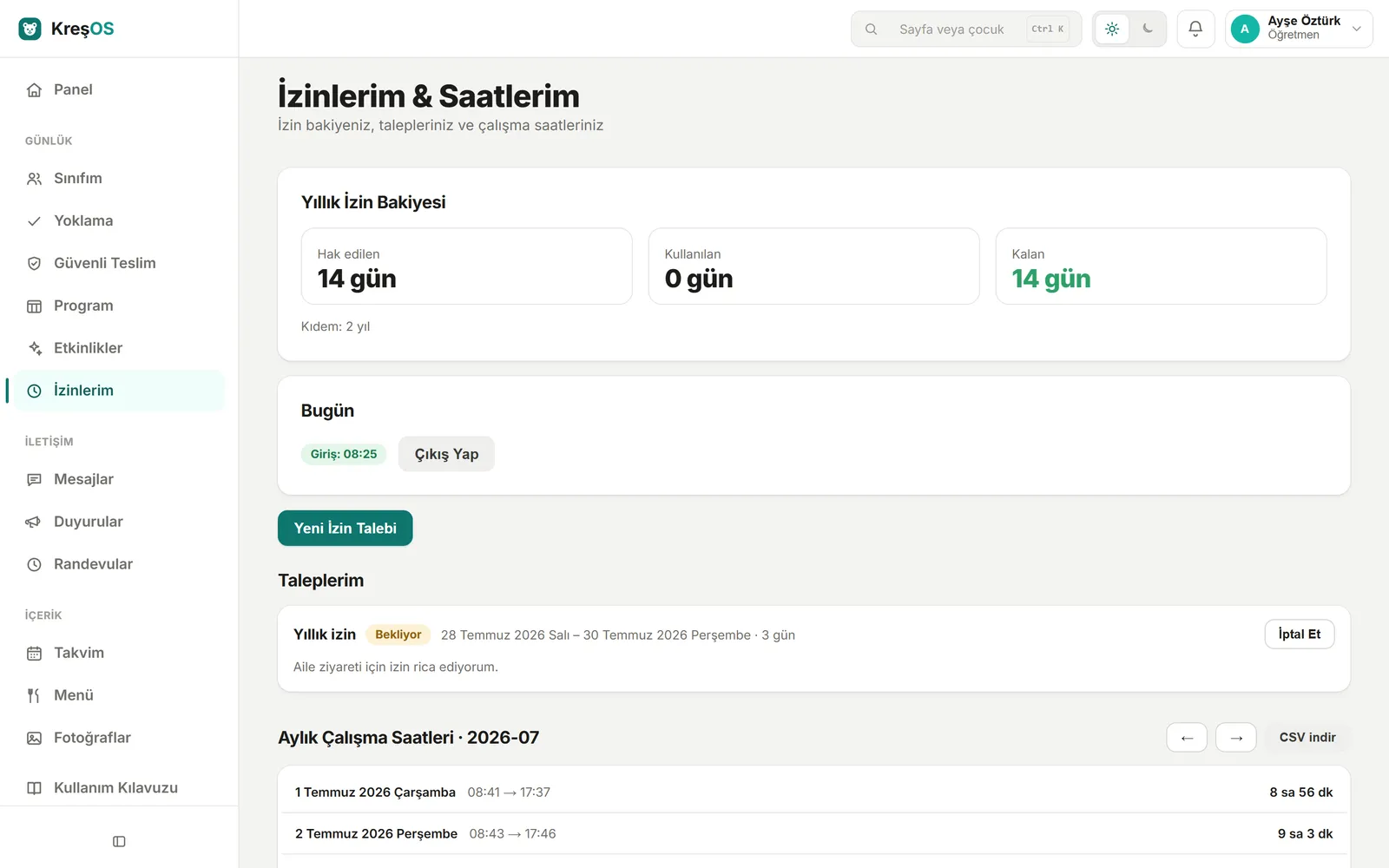Click the Ctrl K shortcut badge
This screenshot has width=1389, height=868.
point(1048,29)
